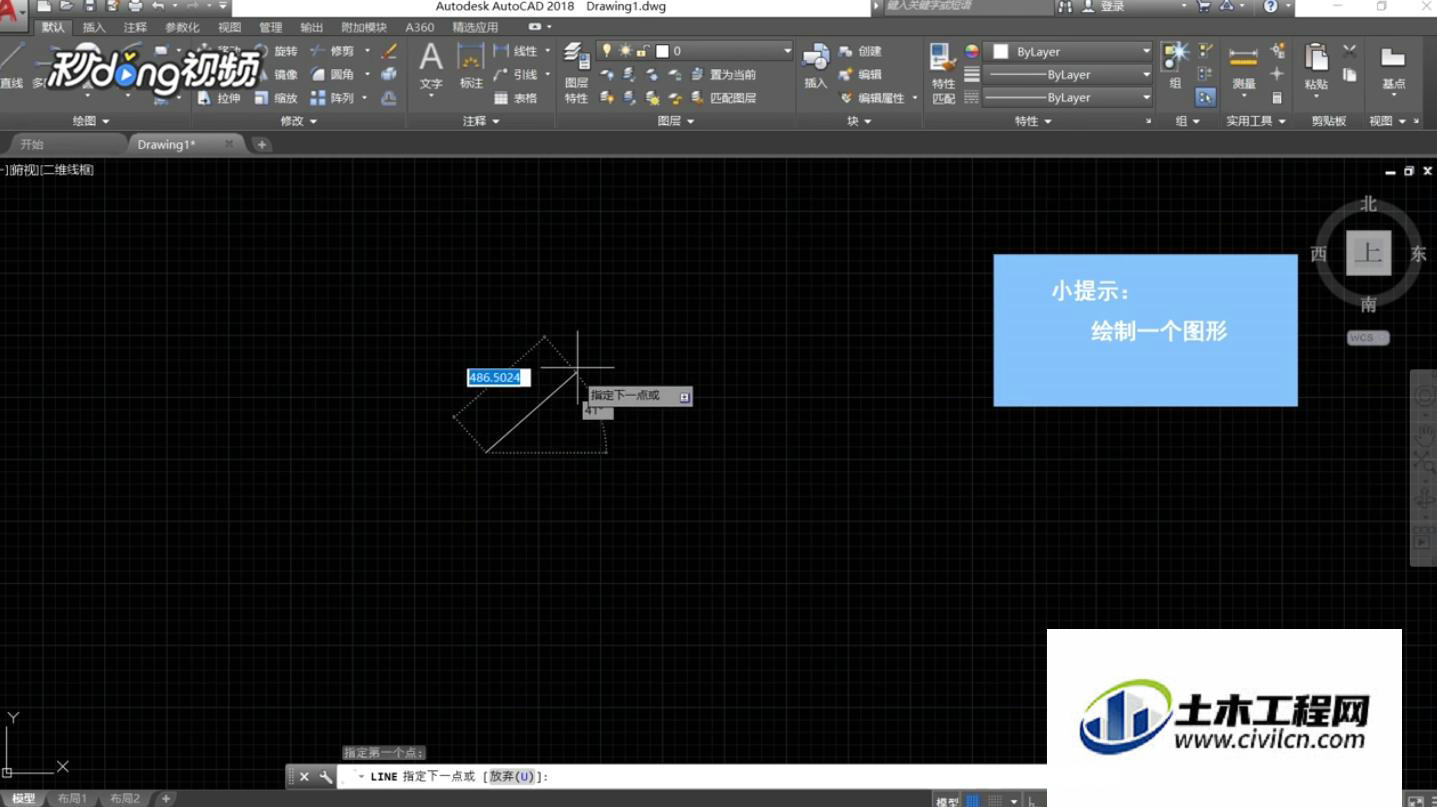Screen dimensions: 1437x807
Task: Toggle grid display in the status bar
Action: click(973, 801)
